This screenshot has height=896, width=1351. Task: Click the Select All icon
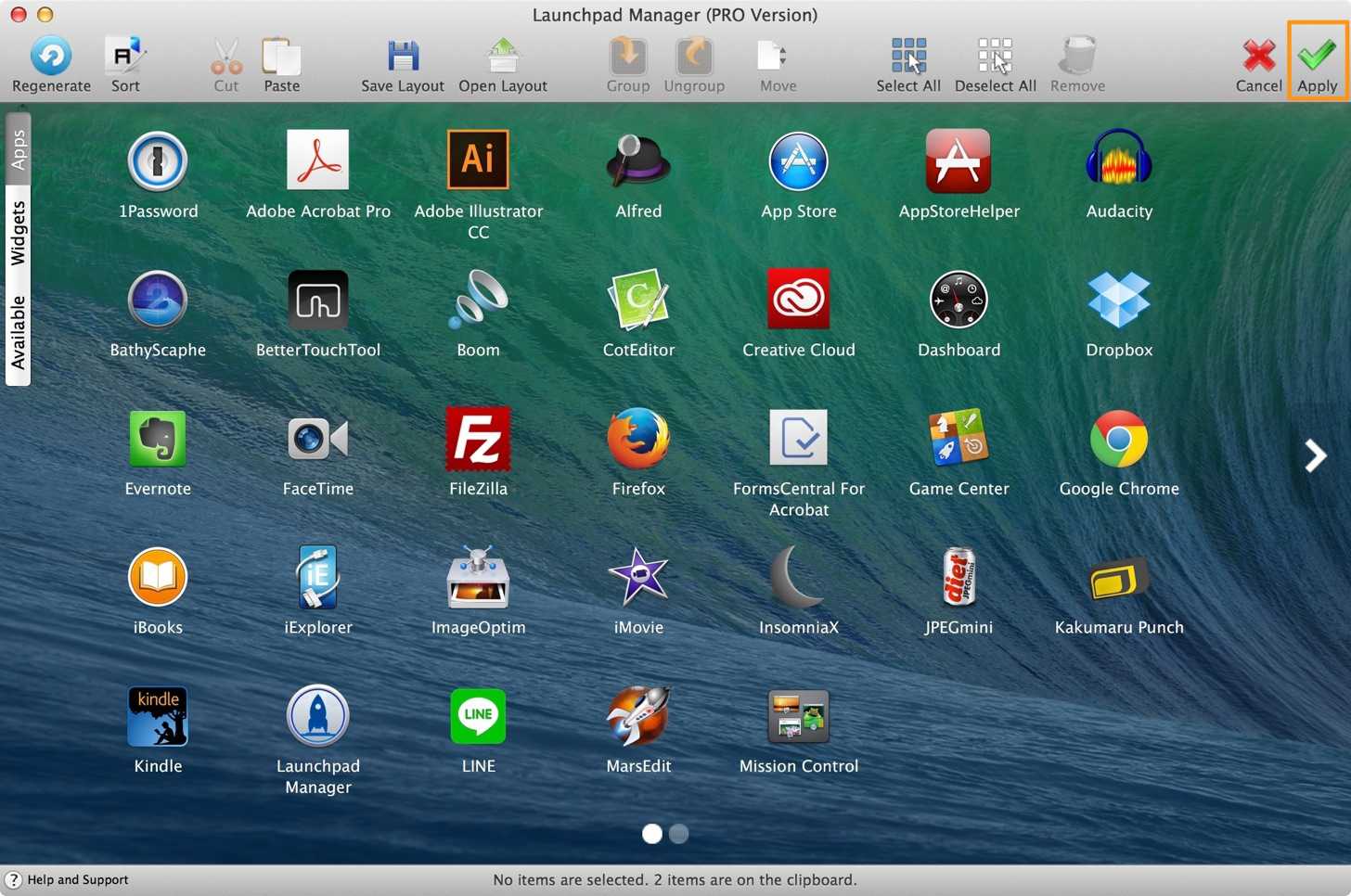click(908, 57)
